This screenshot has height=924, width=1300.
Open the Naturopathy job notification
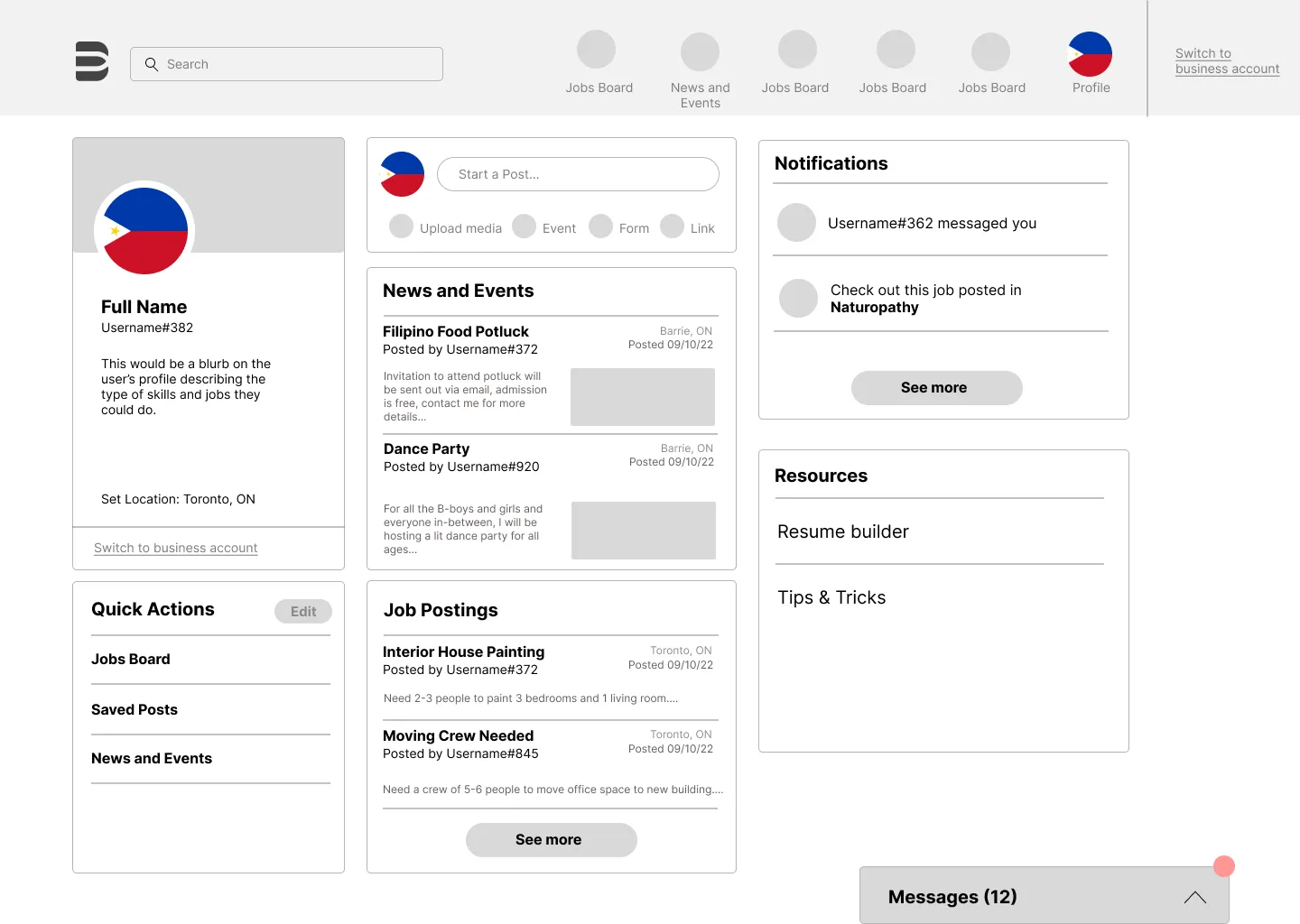pos(925,298)
